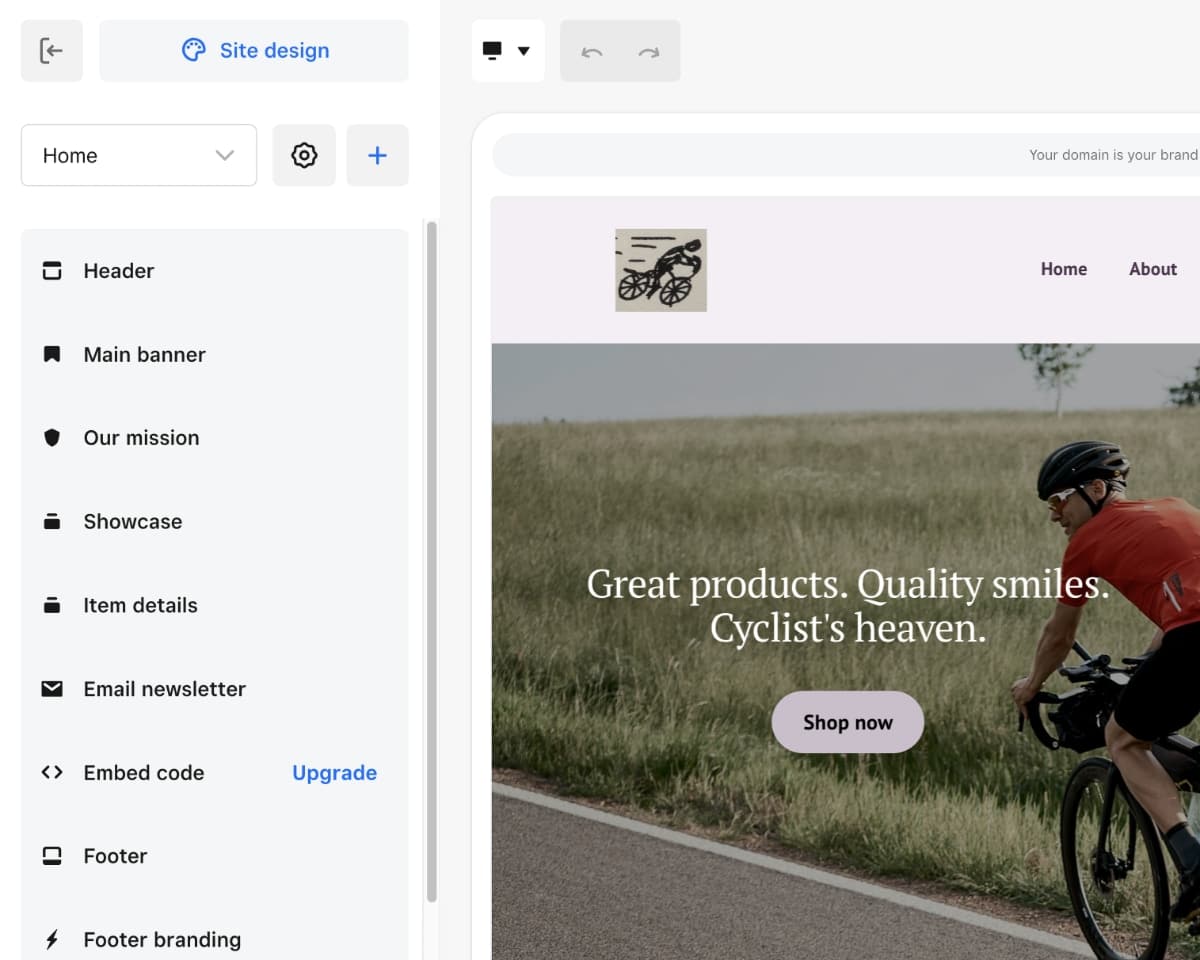Click Home in the preview navigation

coord(1064,269)
